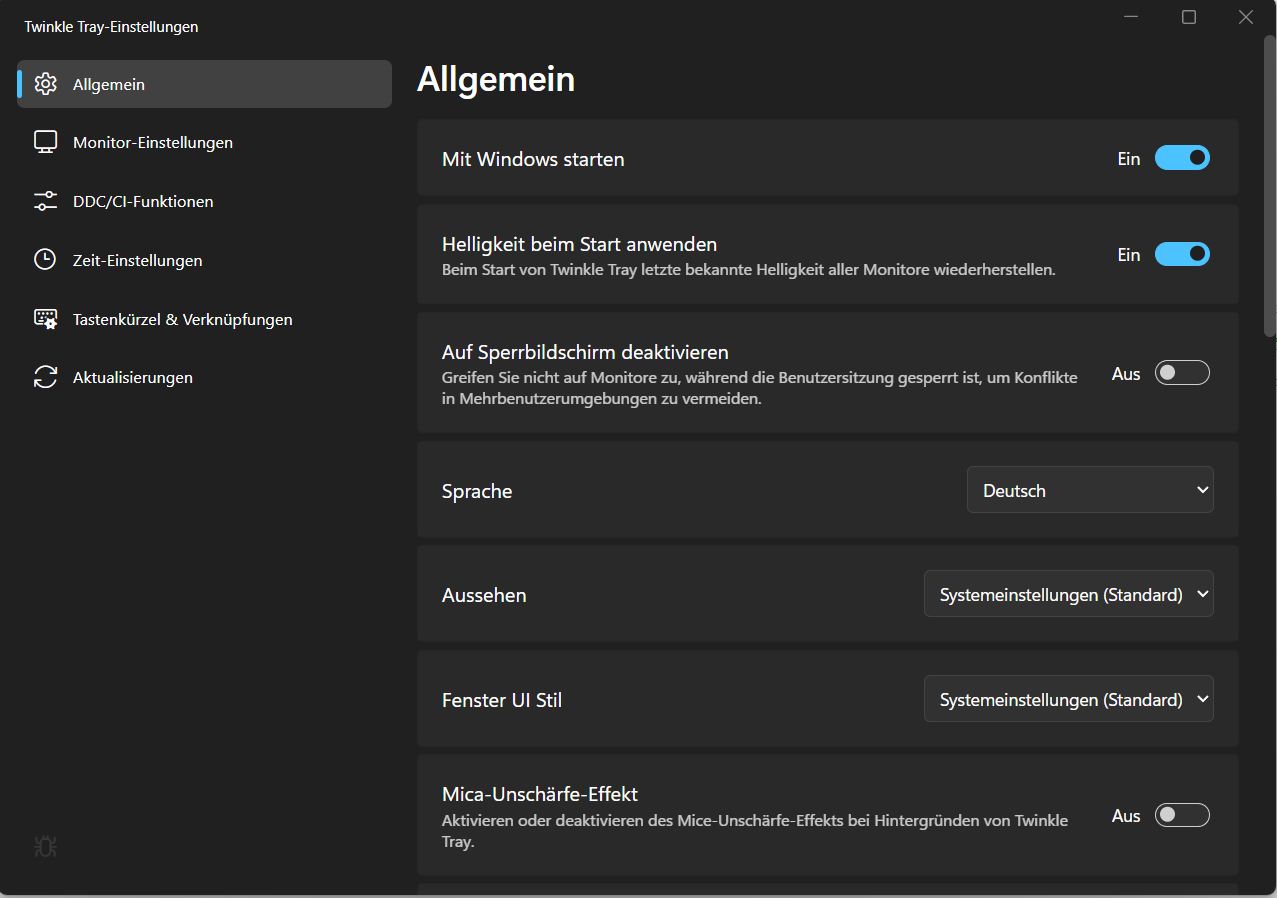Viewport: 1277px width, 898px height.
Task: Click the Tastenkürzel keyboard icon
Action: coord(45,319)
